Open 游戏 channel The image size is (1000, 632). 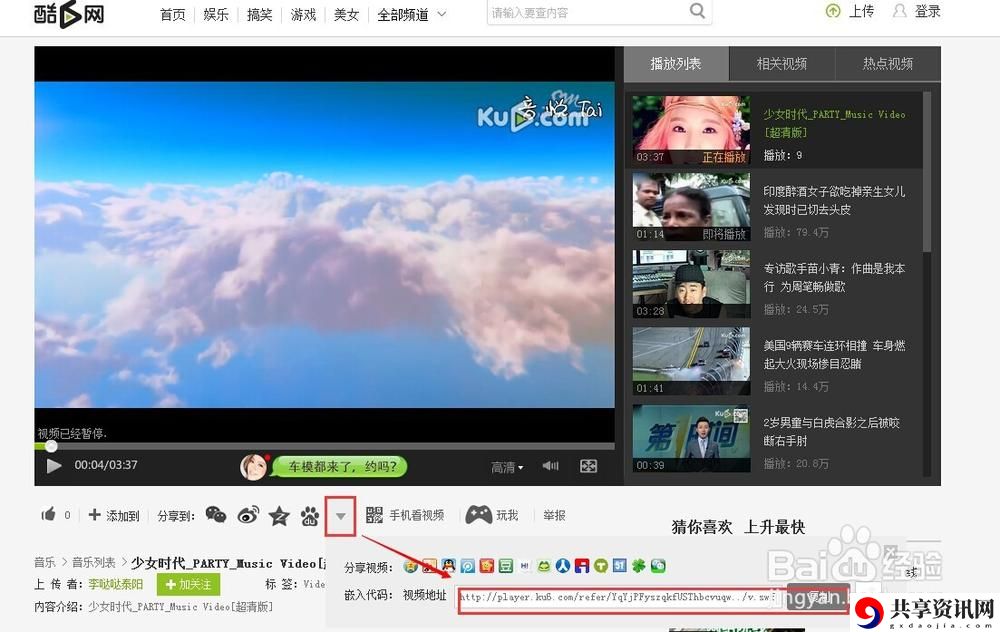click(304, 14)
